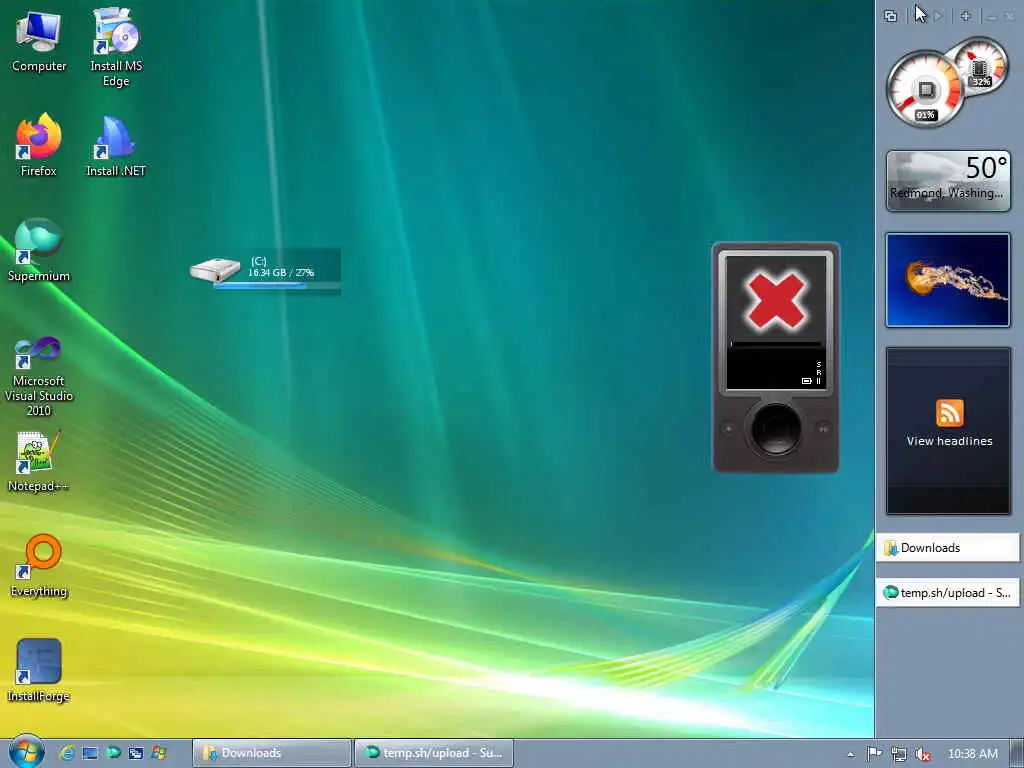Click the 10:38 AM clock

[972, 754]
